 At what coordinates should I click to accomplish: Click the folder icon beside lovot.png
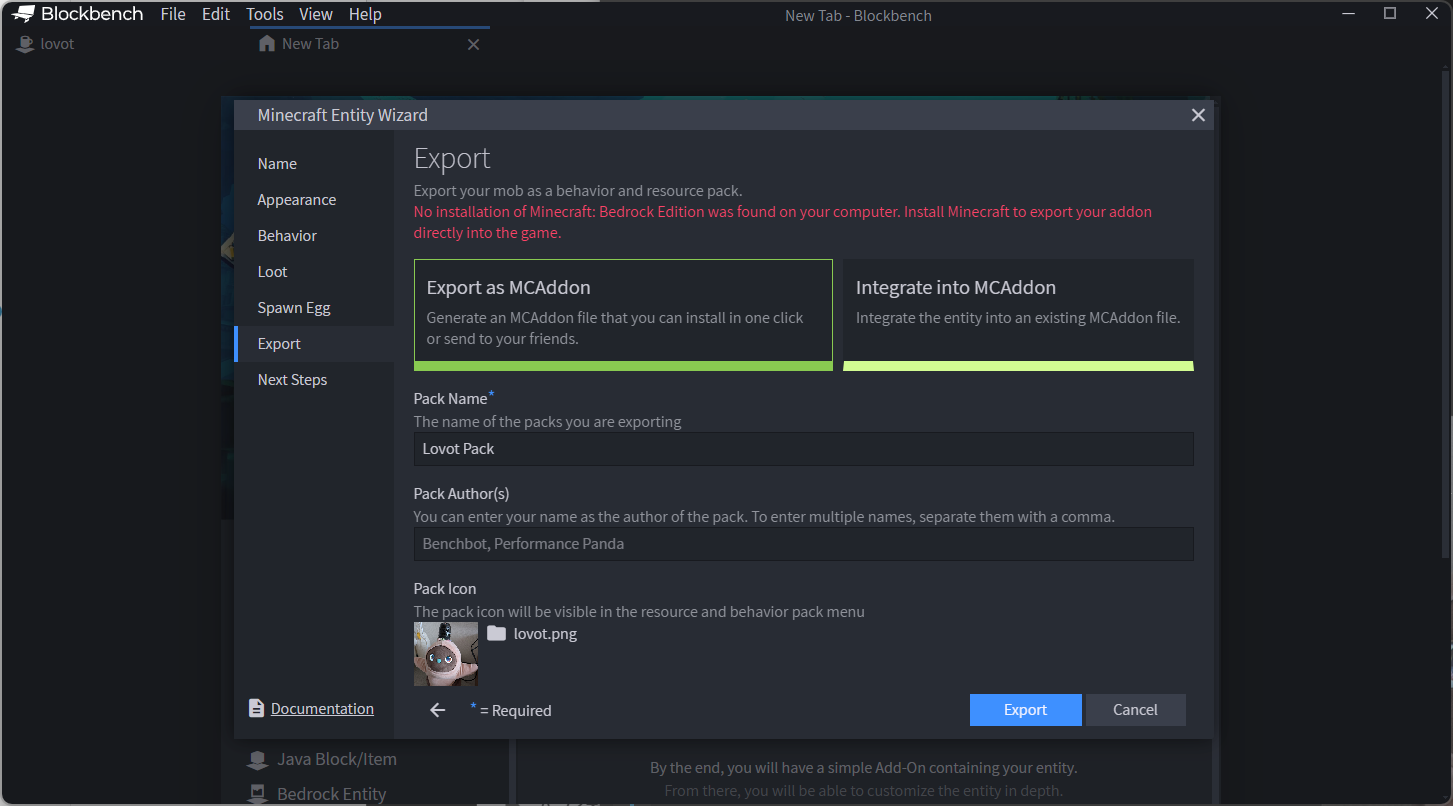pyautogui.click(x=496, y=633)
